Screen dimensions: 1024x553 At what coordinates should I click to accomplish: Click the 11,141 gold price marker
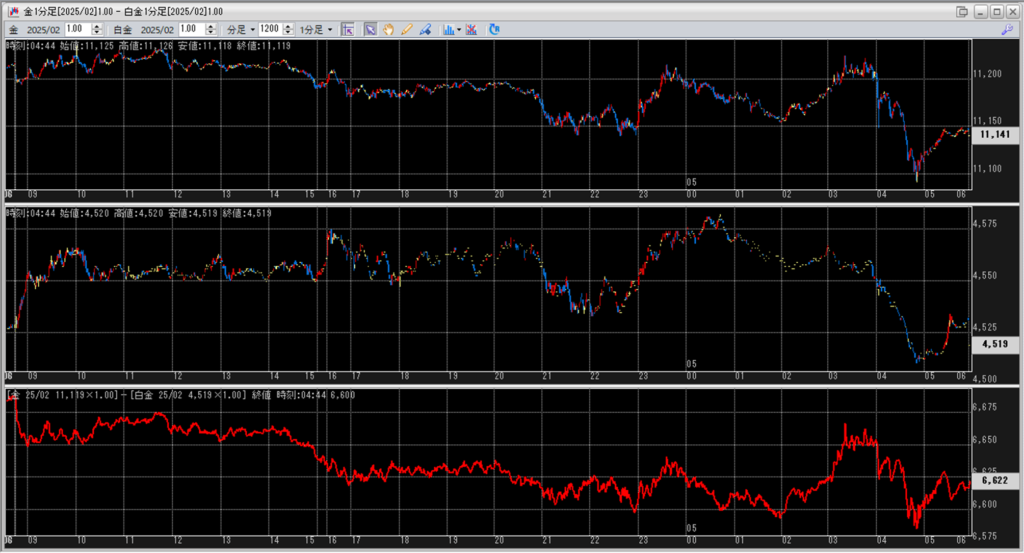pos(995,134)
